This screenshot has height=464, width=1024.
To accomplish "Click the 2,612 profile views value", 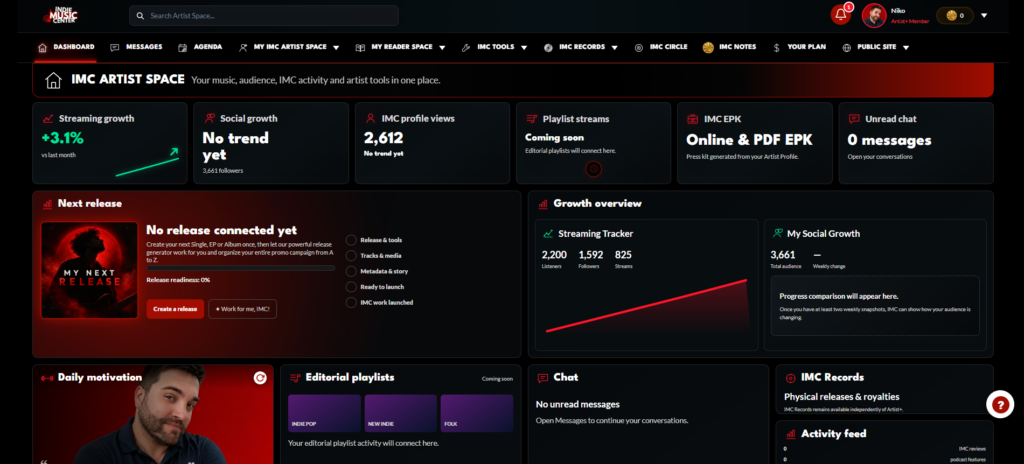I will [x=383, y=138].
